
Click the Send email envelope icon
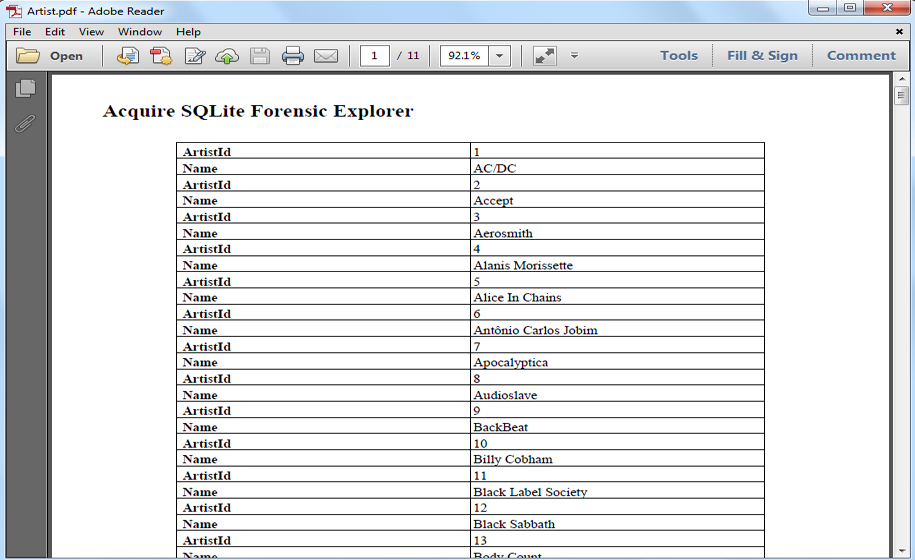point(326,56)
